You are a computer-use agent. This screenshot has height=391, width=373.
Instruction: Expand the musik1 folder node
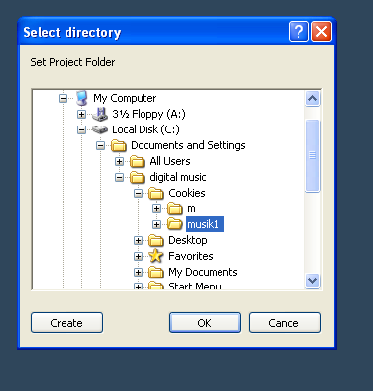[x=156, y=224]
